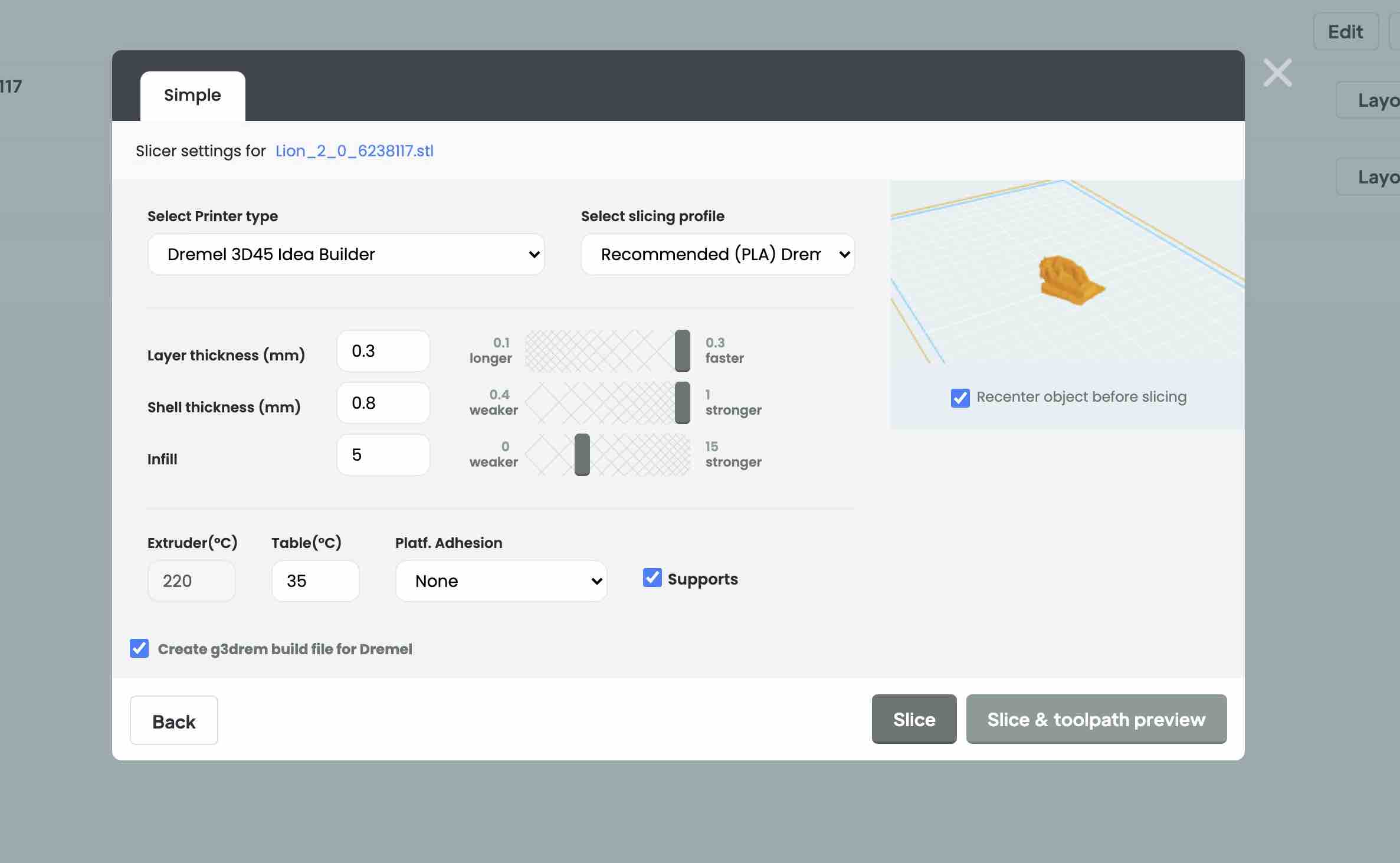Click Slice & toolpath preview button
The width and height of the screenshot is (1400, 863).
pyautogui.click(x=1096, y=719)
